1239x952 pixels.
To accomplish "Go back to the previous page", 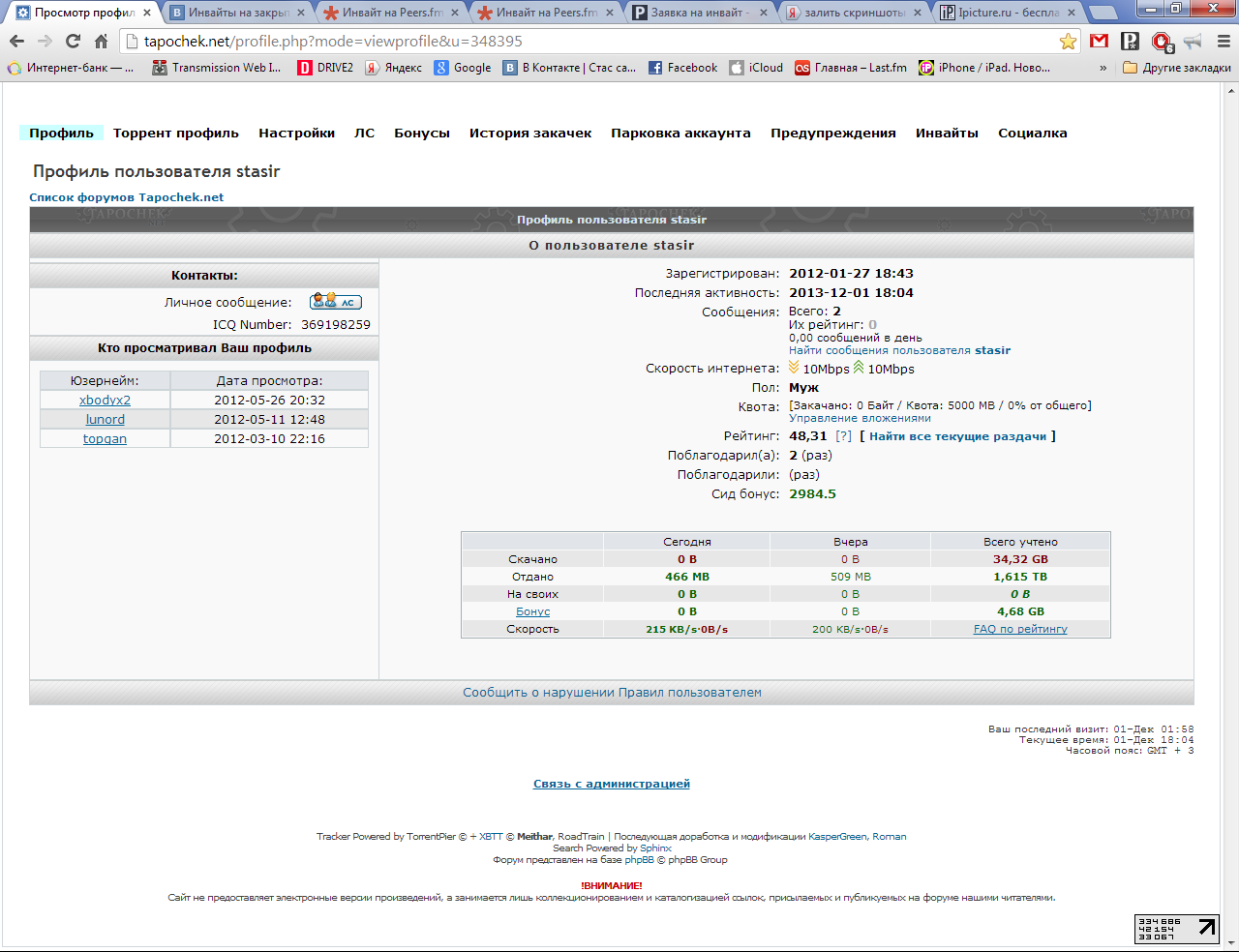I will (16, 42).
